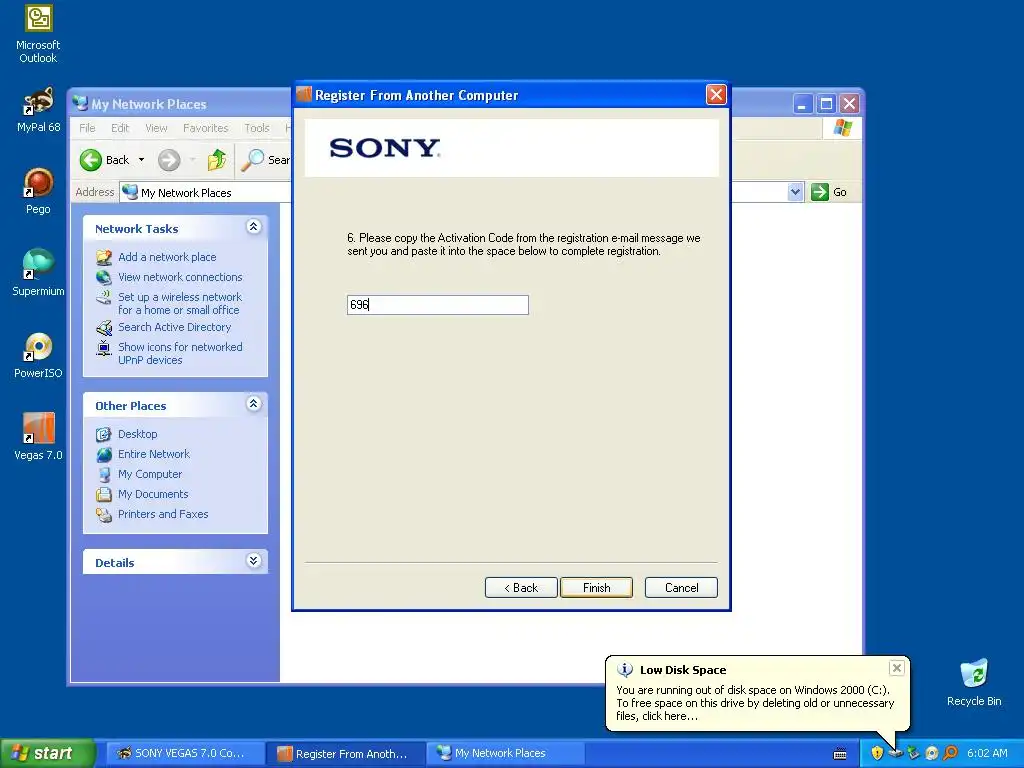Image resolution: width=1024 pixels, height=768 pixels.
Task: Click the Printers and Faxes icon
Action: (x=104, y=515)
